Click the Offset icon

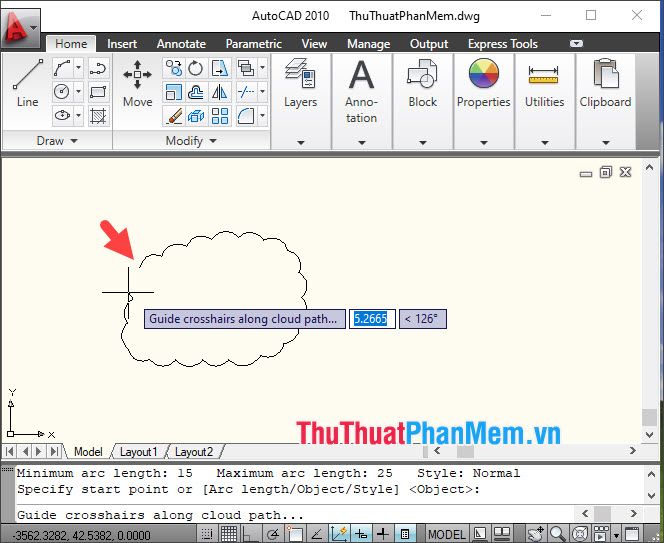[196, 91]
